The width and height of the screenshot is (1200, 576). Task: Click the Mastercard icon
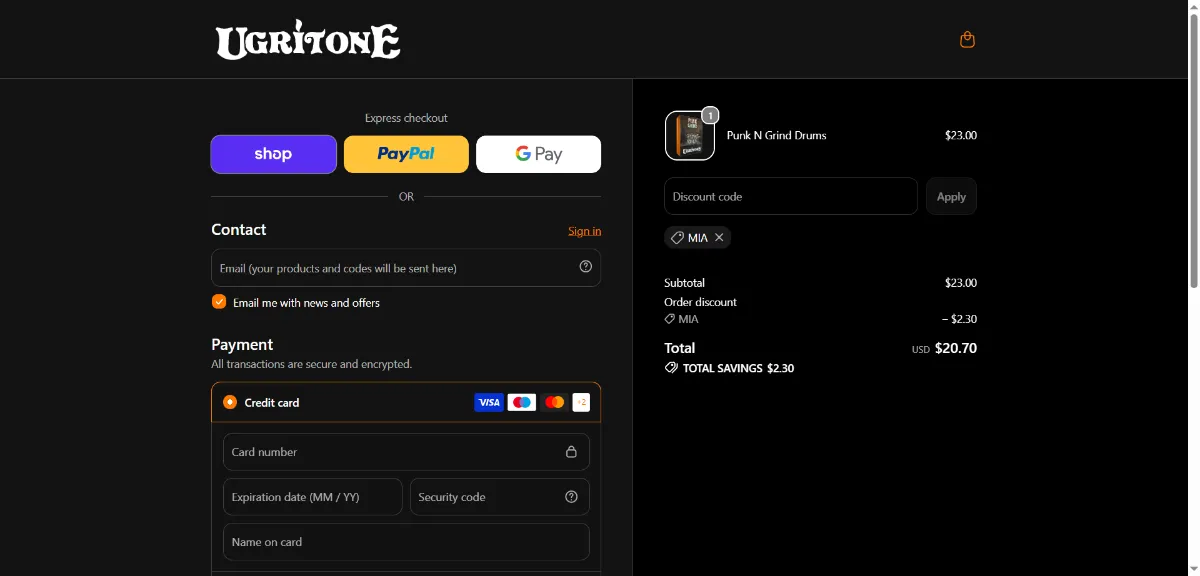coord(555,403)
